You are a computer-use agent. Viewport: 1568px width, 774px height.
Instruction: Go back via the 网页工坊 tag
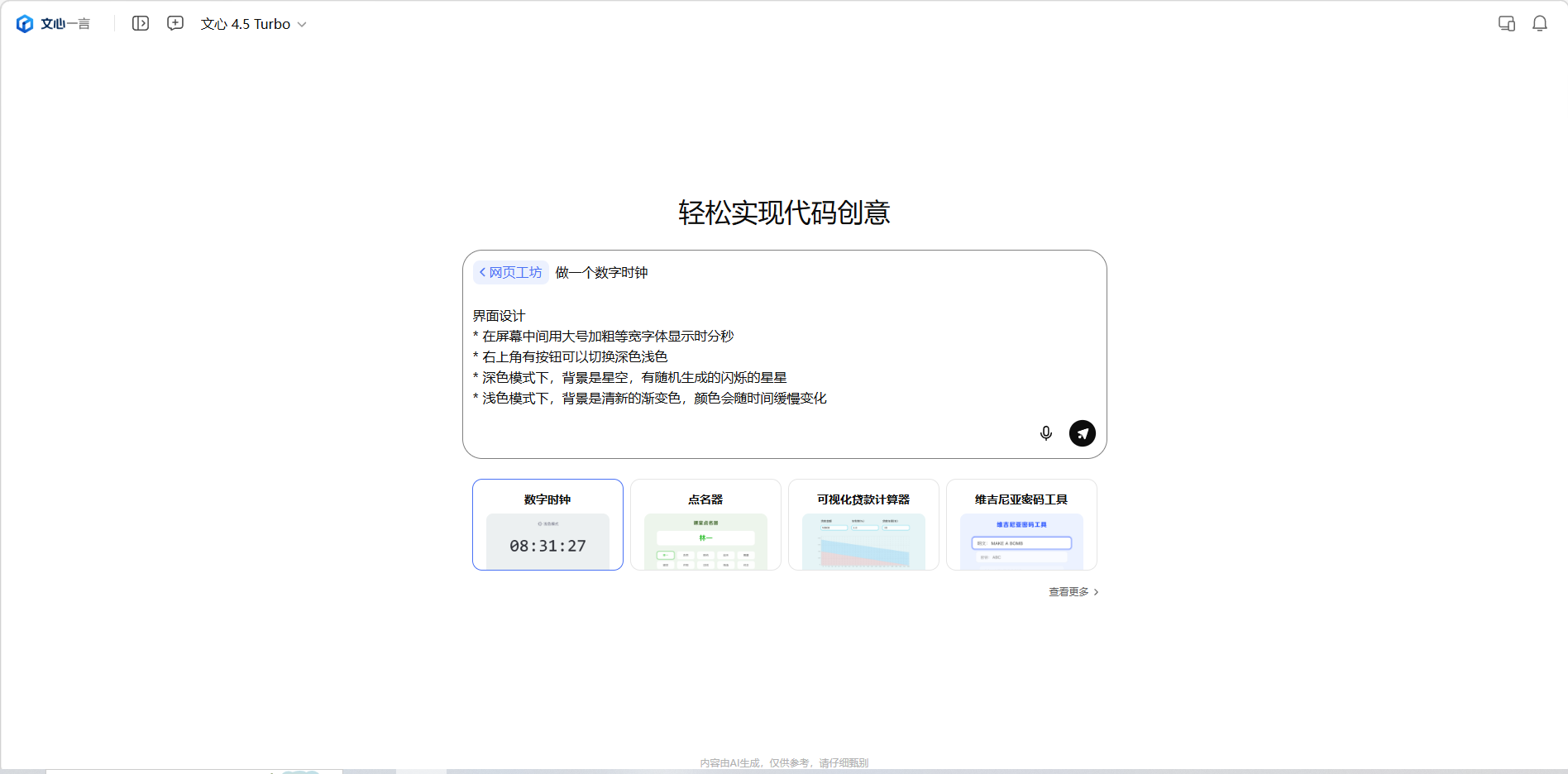coord(511,272)
